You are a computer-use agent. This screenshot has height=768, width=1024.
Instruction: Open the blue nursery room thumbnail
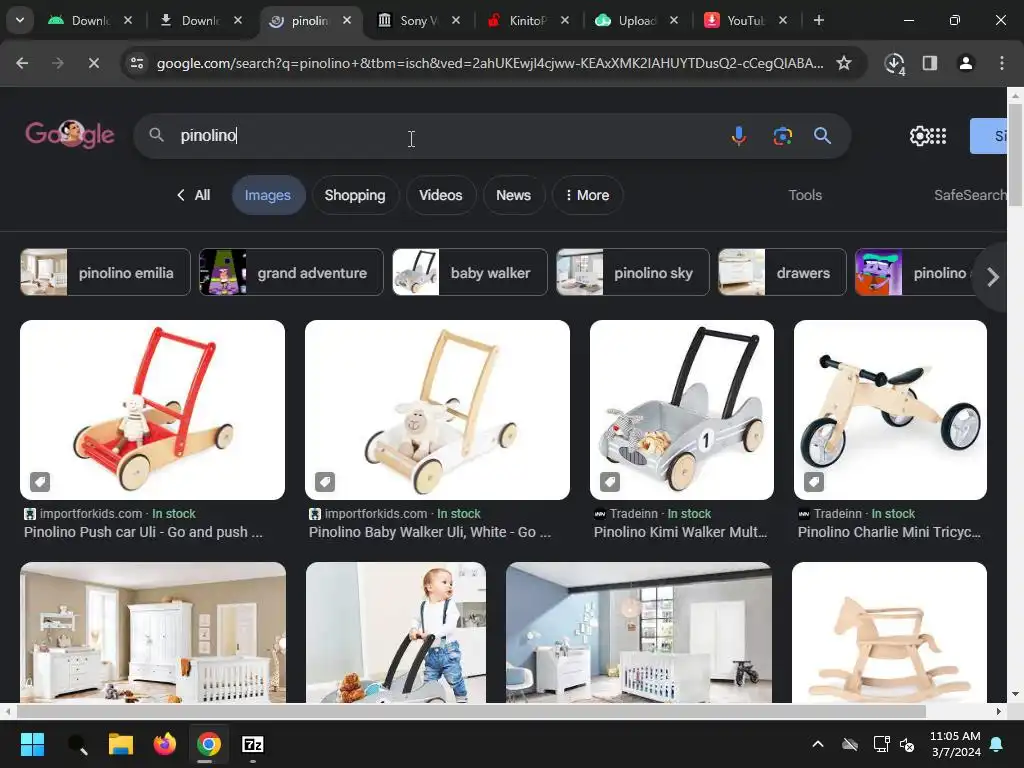tap(639, 632)
